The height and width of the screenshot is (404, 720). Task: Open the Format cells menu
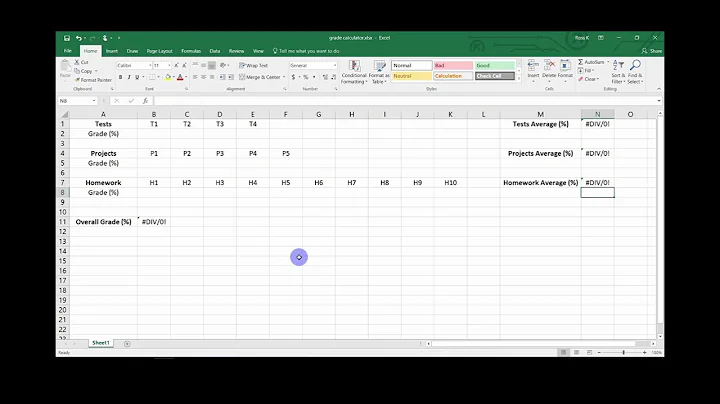[565, 71]
